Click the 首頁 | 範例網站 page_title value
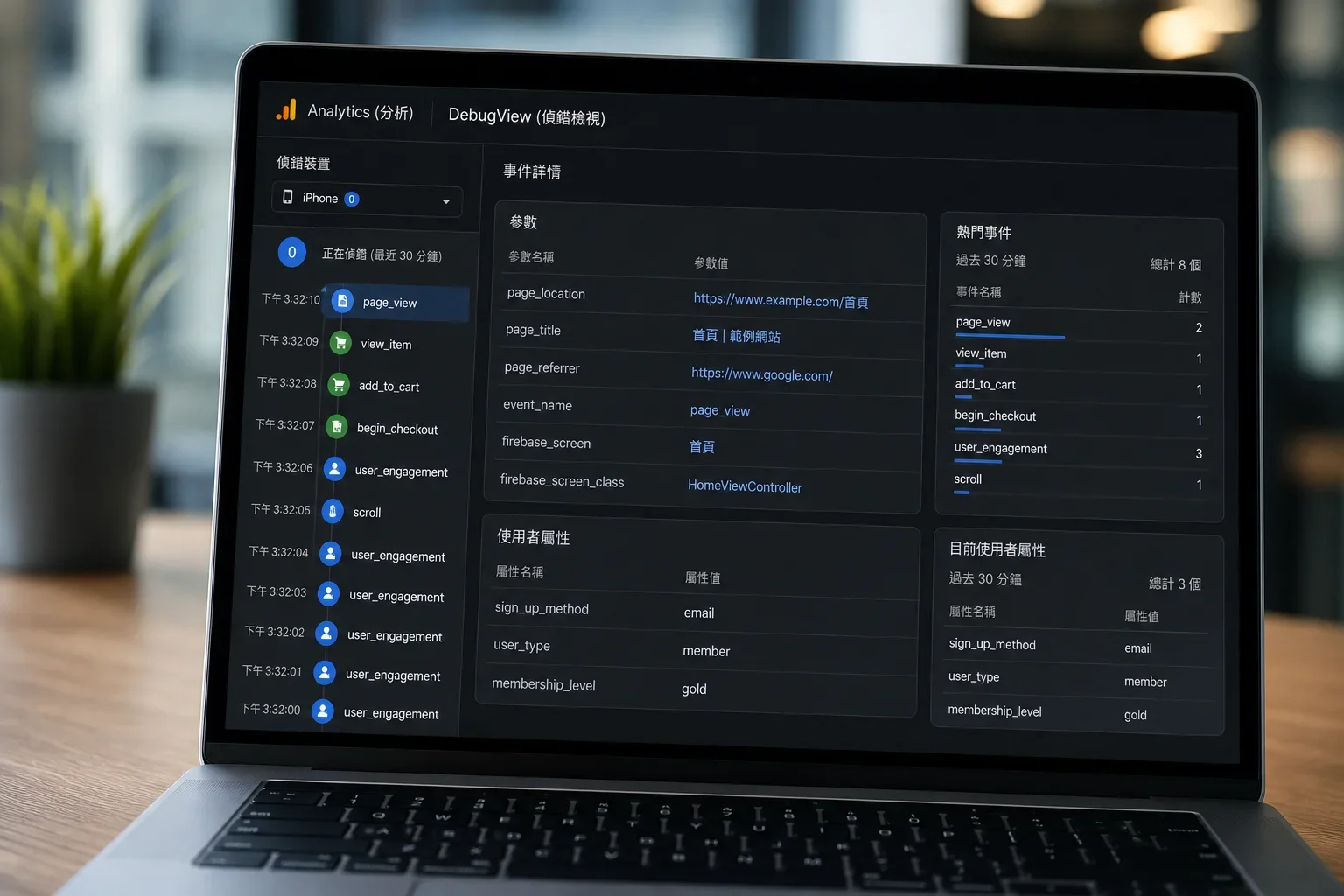Image resolution: width=1344 pixels, height=896 pixels. coord(736,336)
